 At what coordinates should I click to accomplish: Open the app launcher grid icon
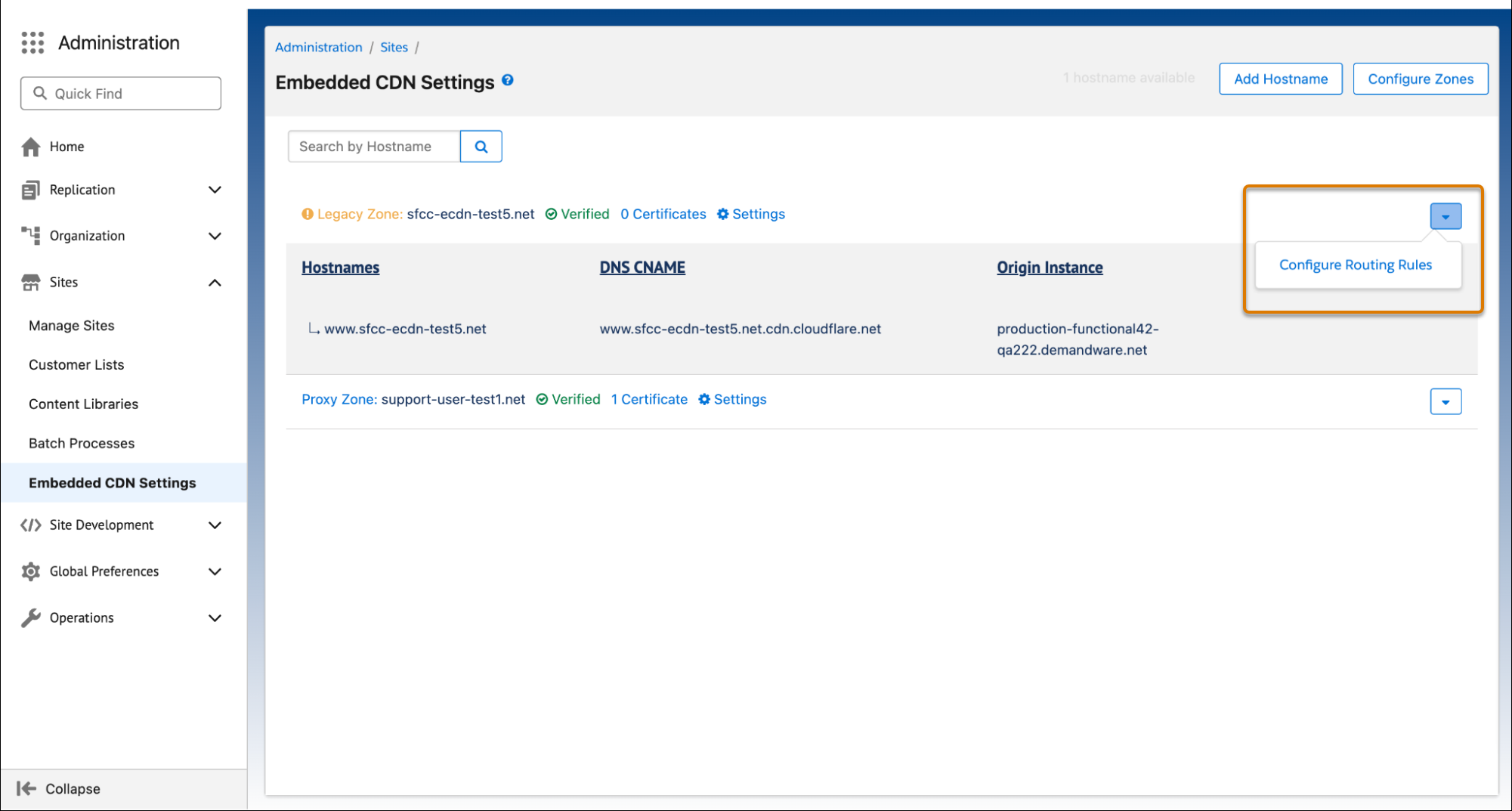[x=32, y=43]
